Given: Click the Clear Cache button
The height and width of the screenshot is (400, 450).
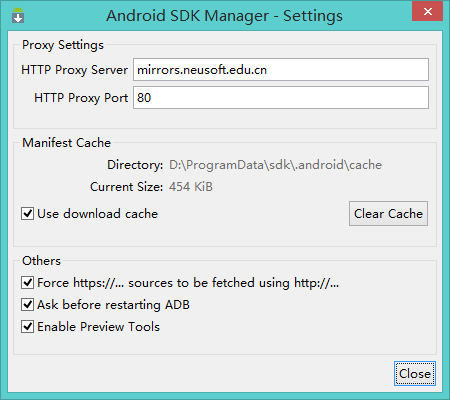Looking at the screenshot, I should click(x=388, y=214).
